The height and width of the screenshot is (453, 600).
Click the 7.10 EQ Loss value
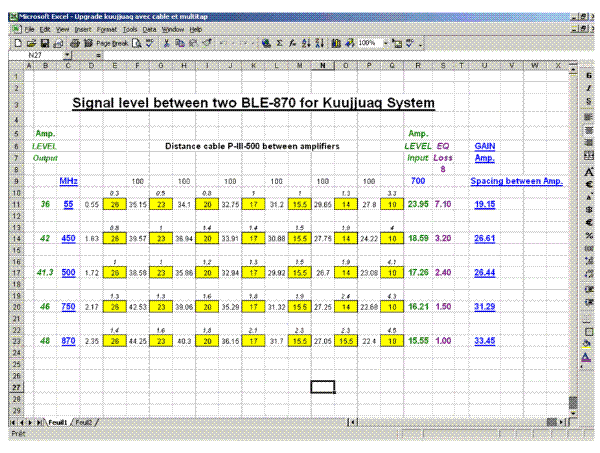(x=443, y=204)
